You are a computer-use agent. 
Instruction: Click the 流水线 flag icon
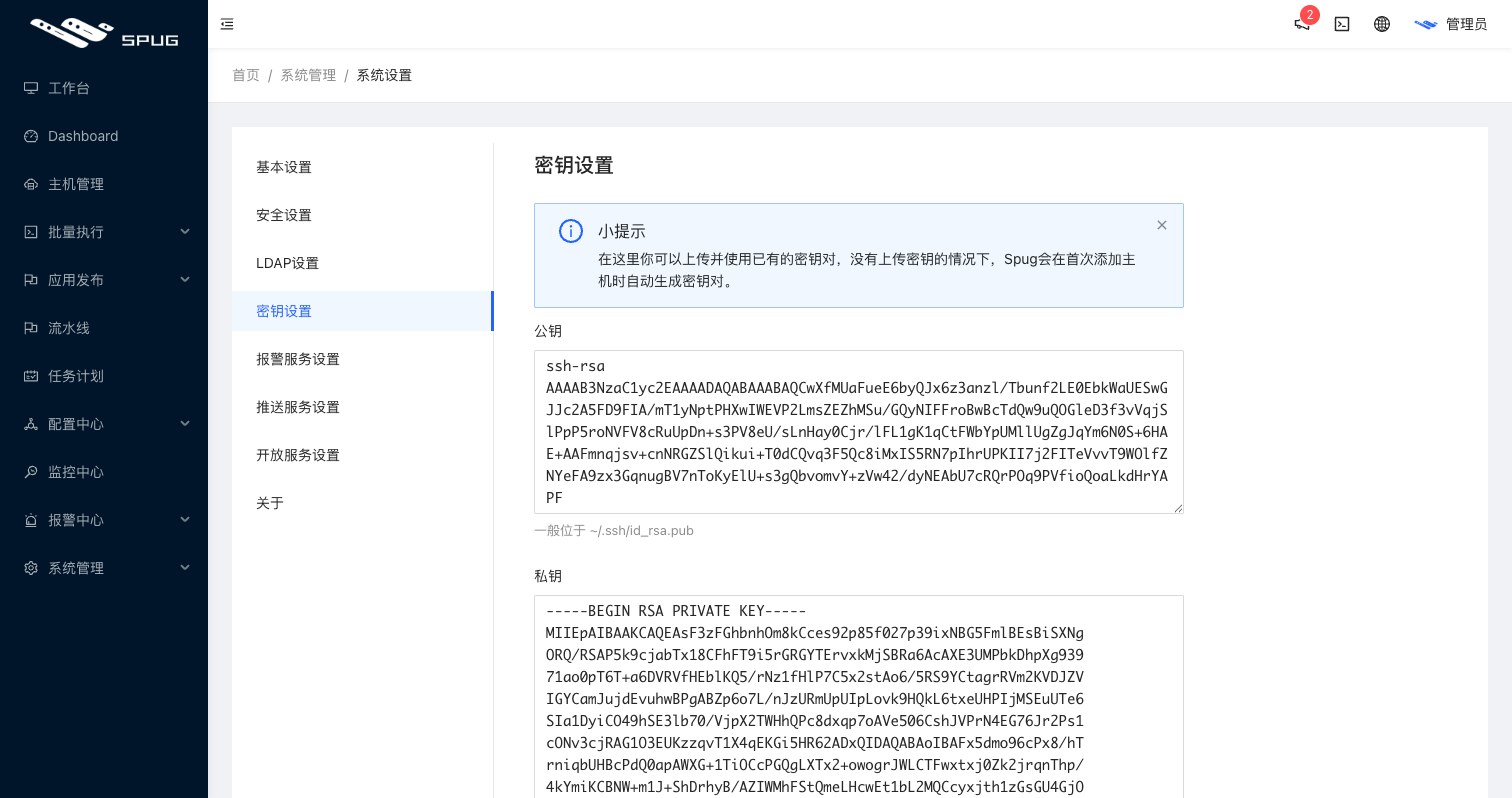(x=31, y=328)
